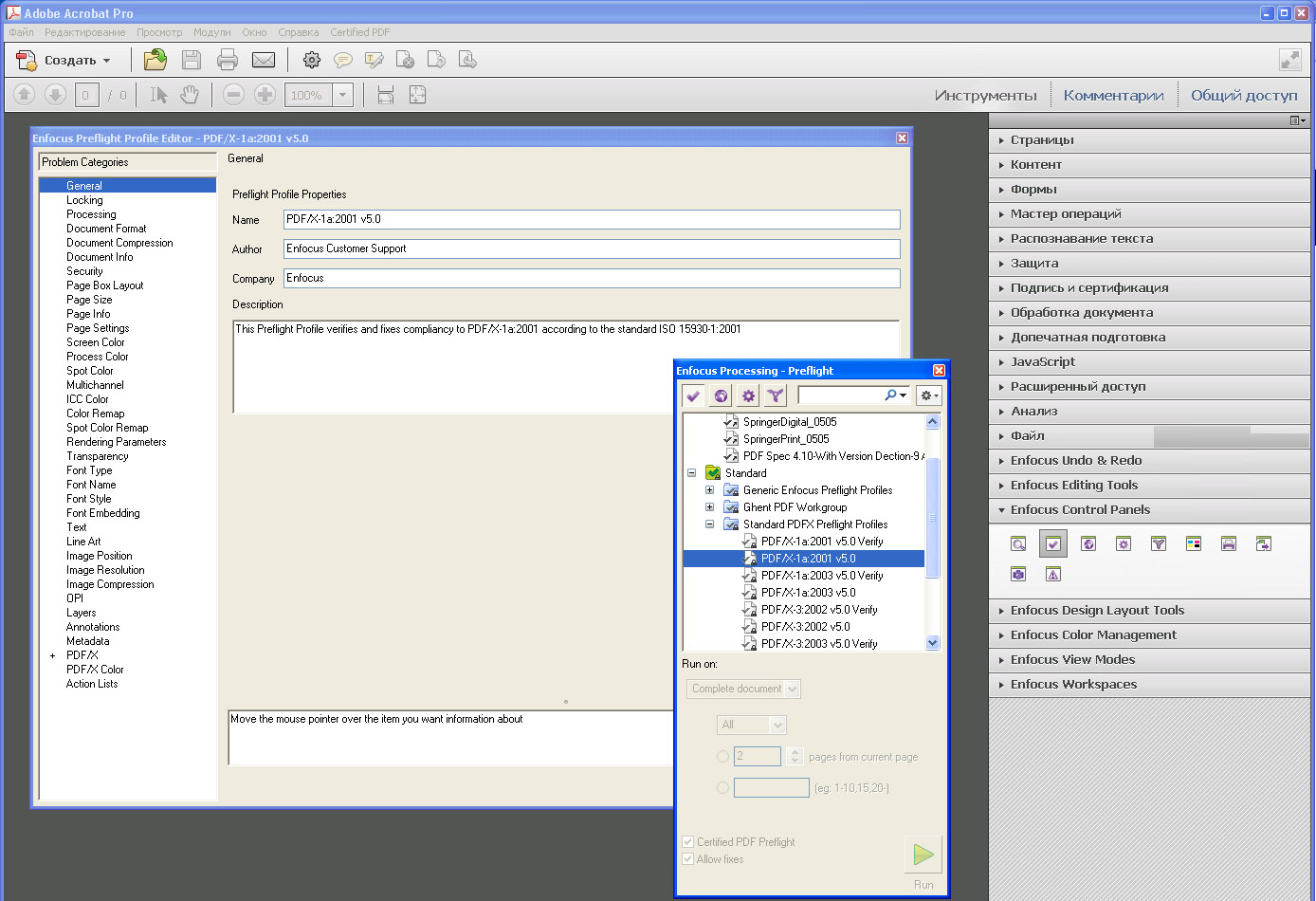The height and width of the screenshot is (901, 1316).
Task: Switch to Preflight checkmark tab in Enfocus Processing
Action: (x=693, y=395)
